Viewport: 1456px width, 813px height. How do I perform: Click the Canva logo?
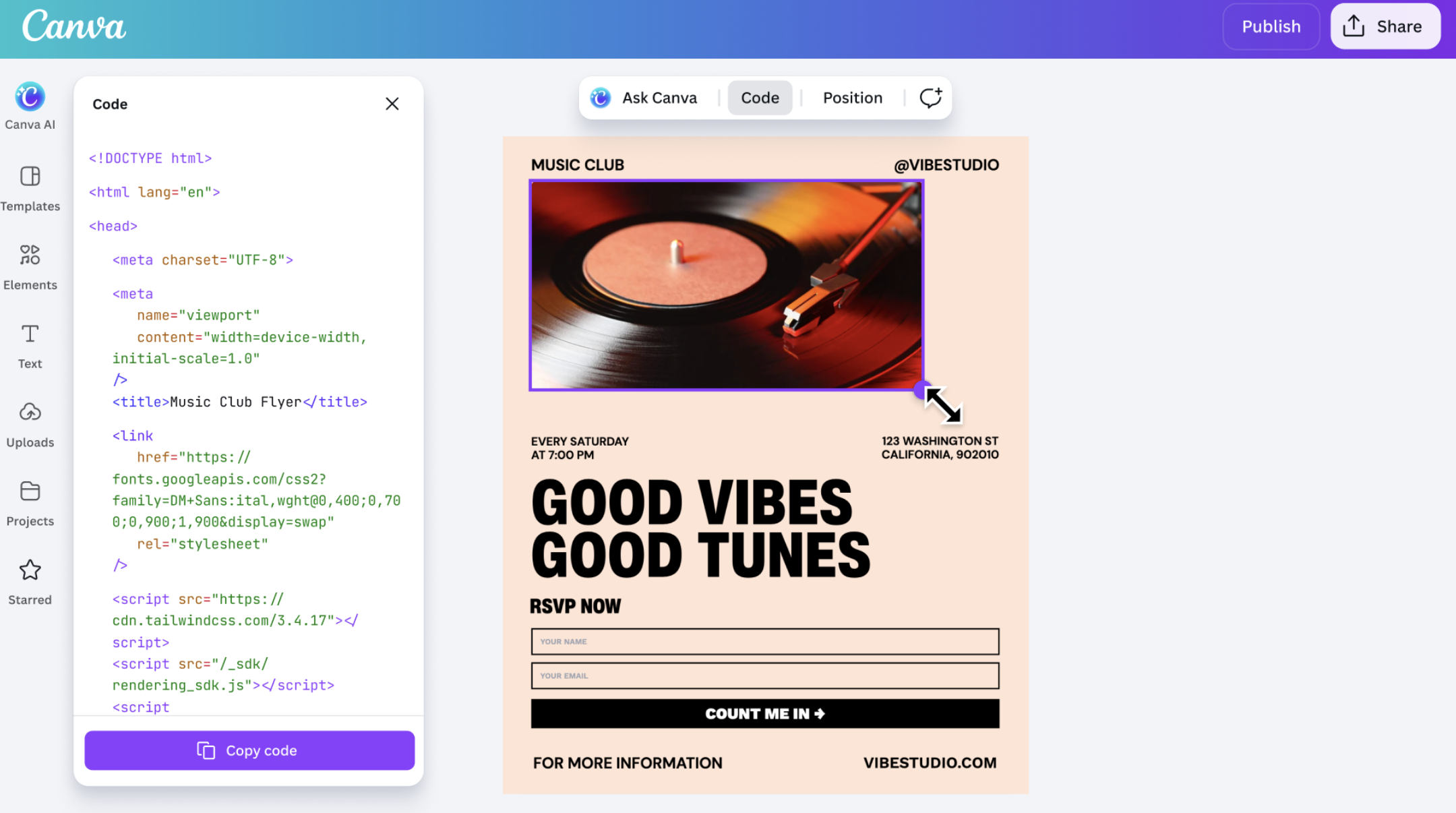[x=74, y=27]
